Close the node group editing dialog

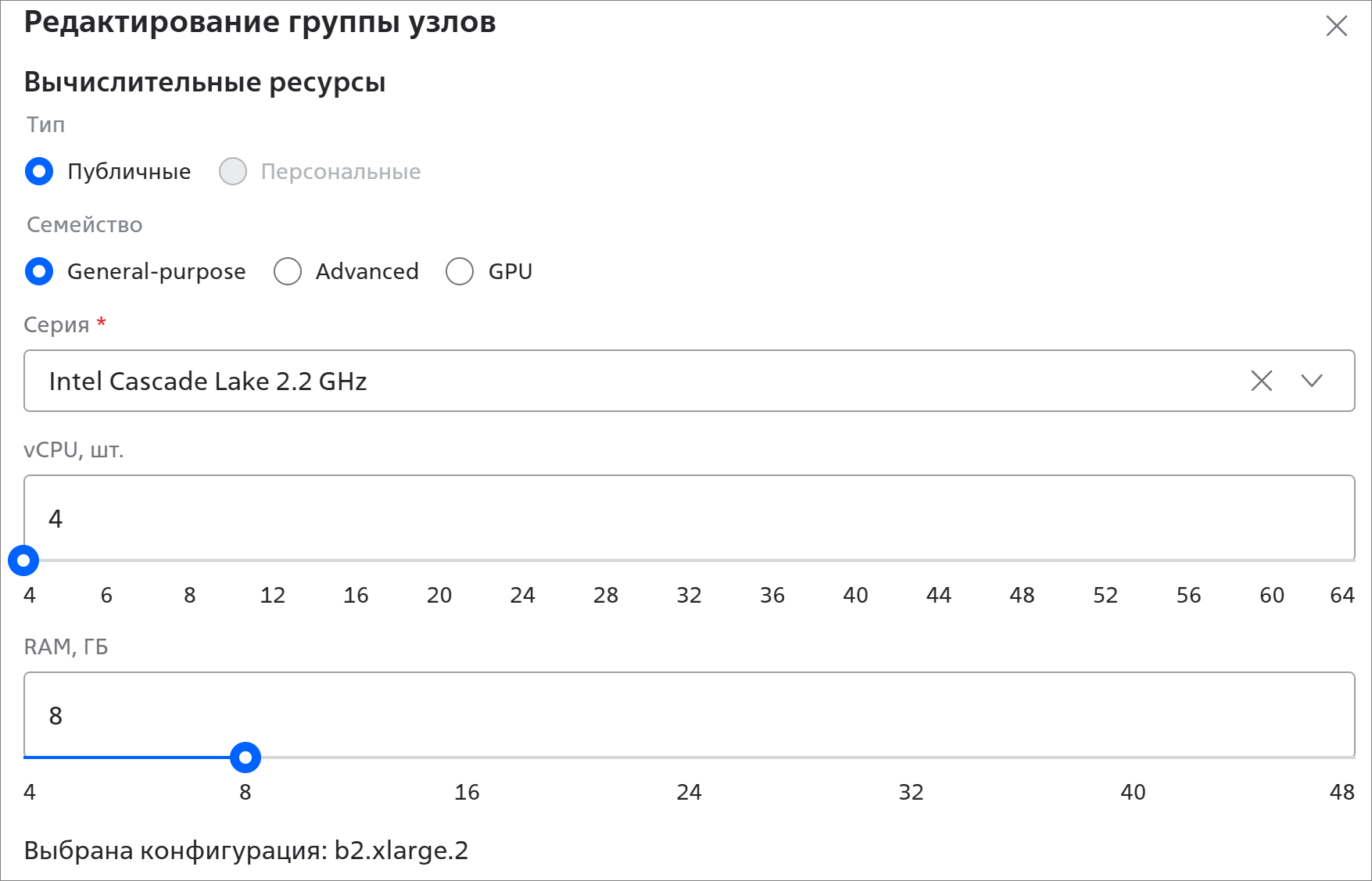[x=1337, y=27]
